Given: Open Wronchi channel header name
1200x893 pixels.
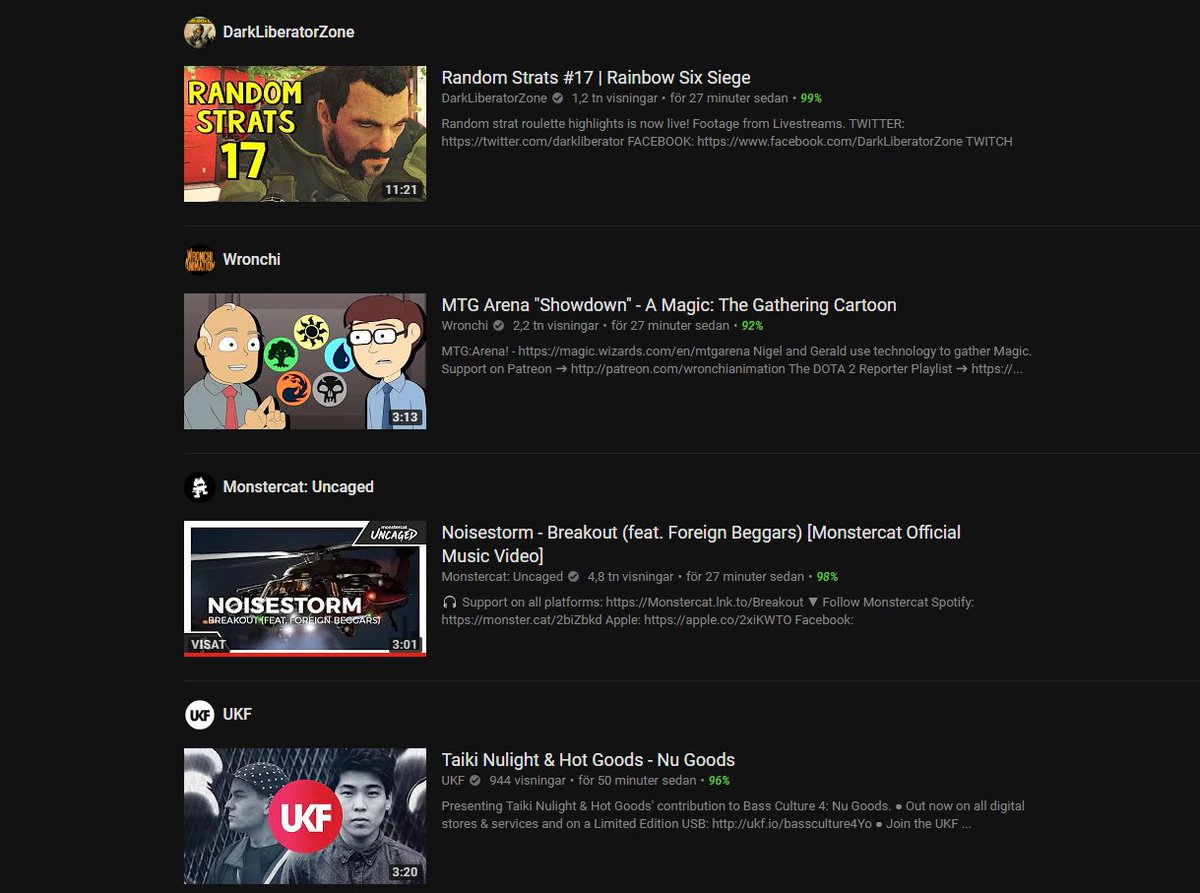Looking at the screenshot, I should click(x=252, y=259).
